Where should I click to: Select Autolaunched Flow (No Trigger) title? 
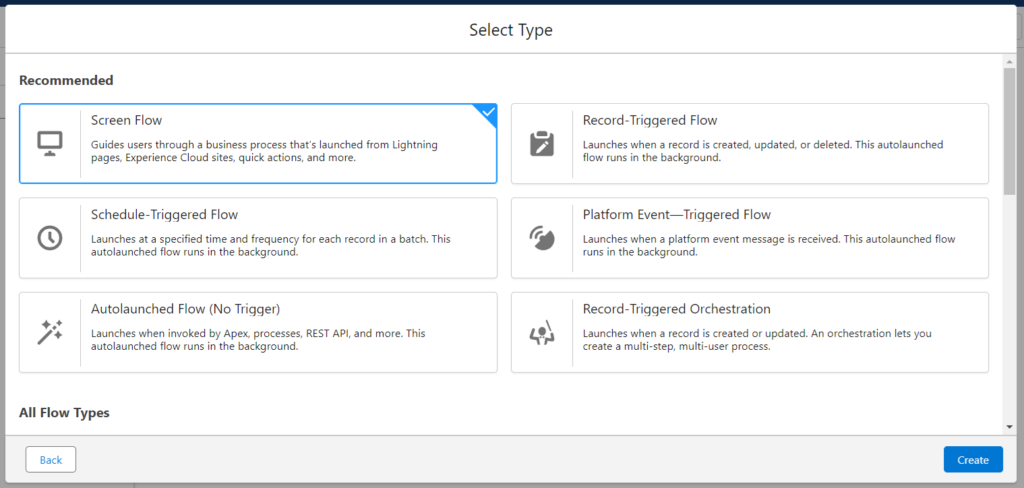click(x=185, y=308)
